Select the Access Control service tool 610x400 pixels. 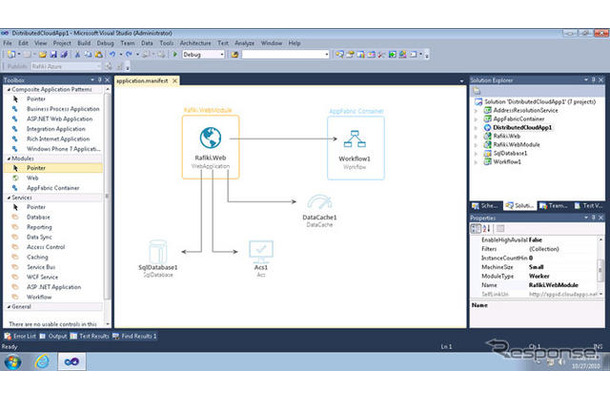tap(46, 247)
